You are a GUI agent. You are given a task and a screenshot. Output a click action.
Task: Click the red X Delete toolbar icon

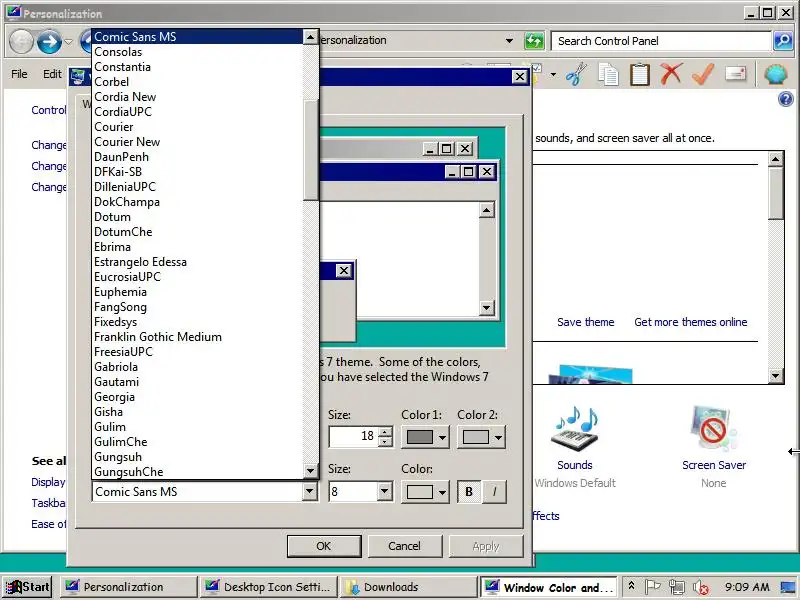pos(671,74)
